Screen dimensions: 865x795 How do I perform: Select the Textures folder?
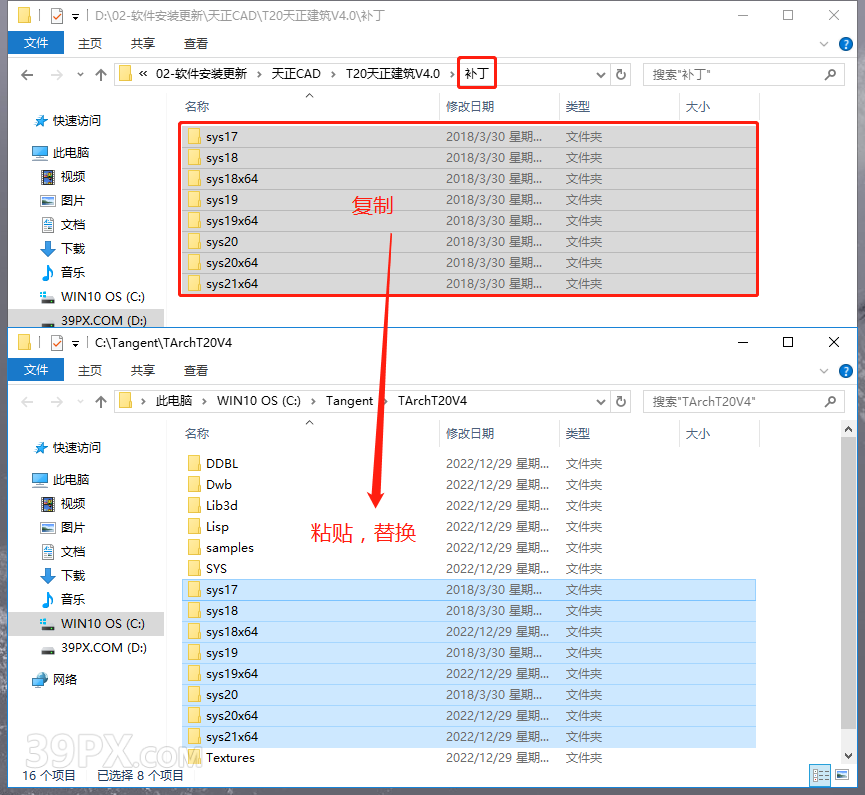(x=469, y=758)
